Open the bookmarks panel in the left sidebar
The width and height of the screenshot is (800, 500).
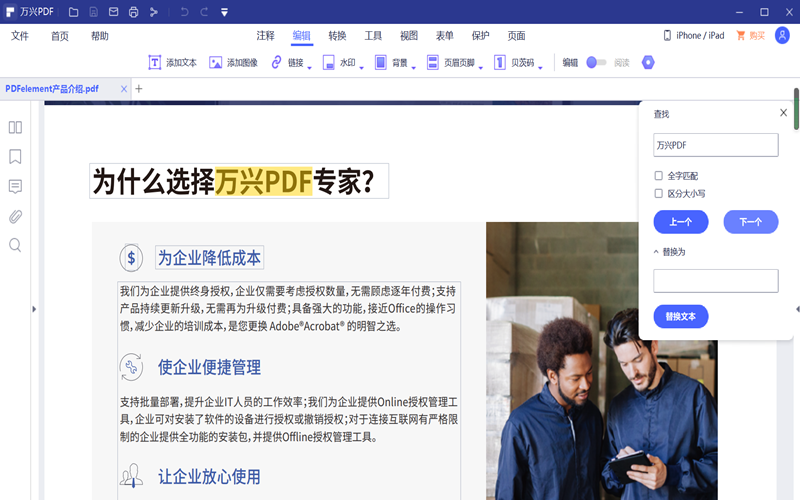(15, 157)
